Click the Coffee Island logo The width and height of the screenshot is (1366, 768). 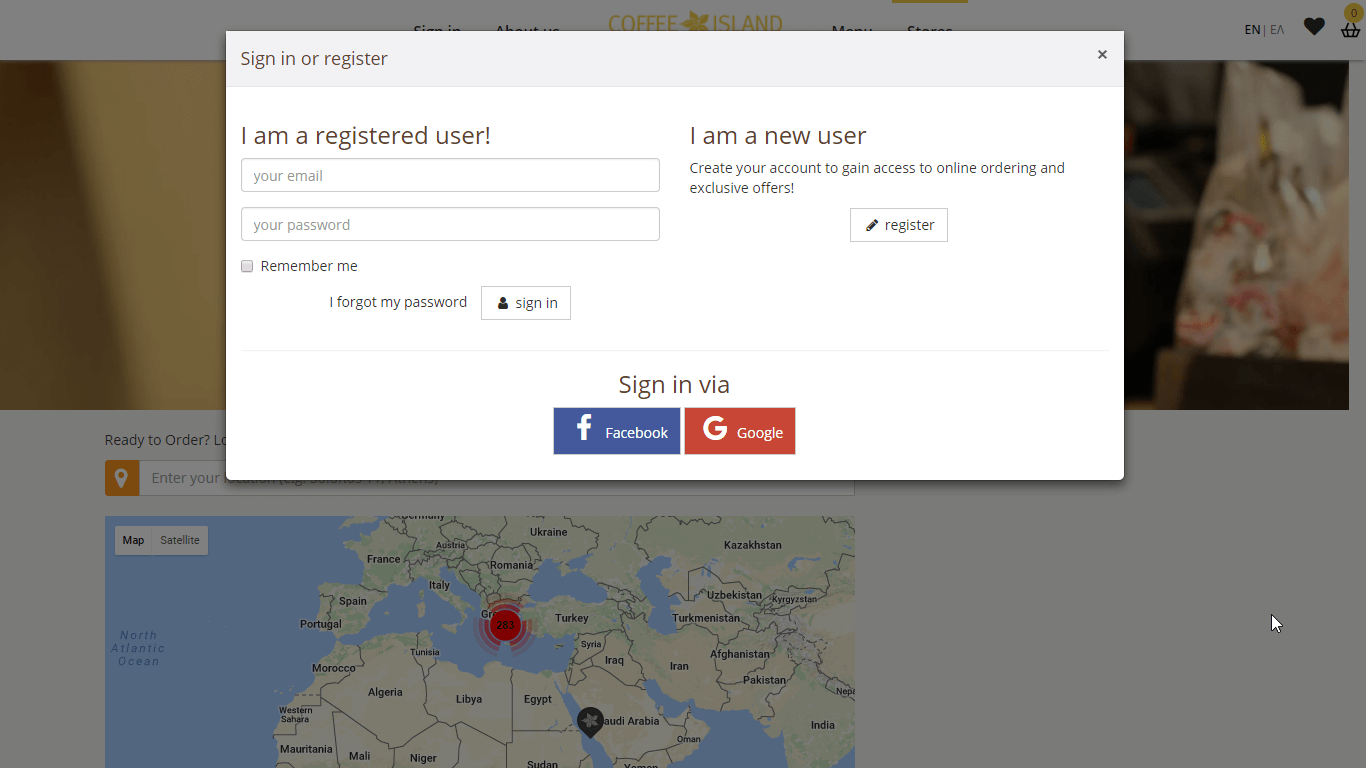pyautogui.click(x=696, y=22)
